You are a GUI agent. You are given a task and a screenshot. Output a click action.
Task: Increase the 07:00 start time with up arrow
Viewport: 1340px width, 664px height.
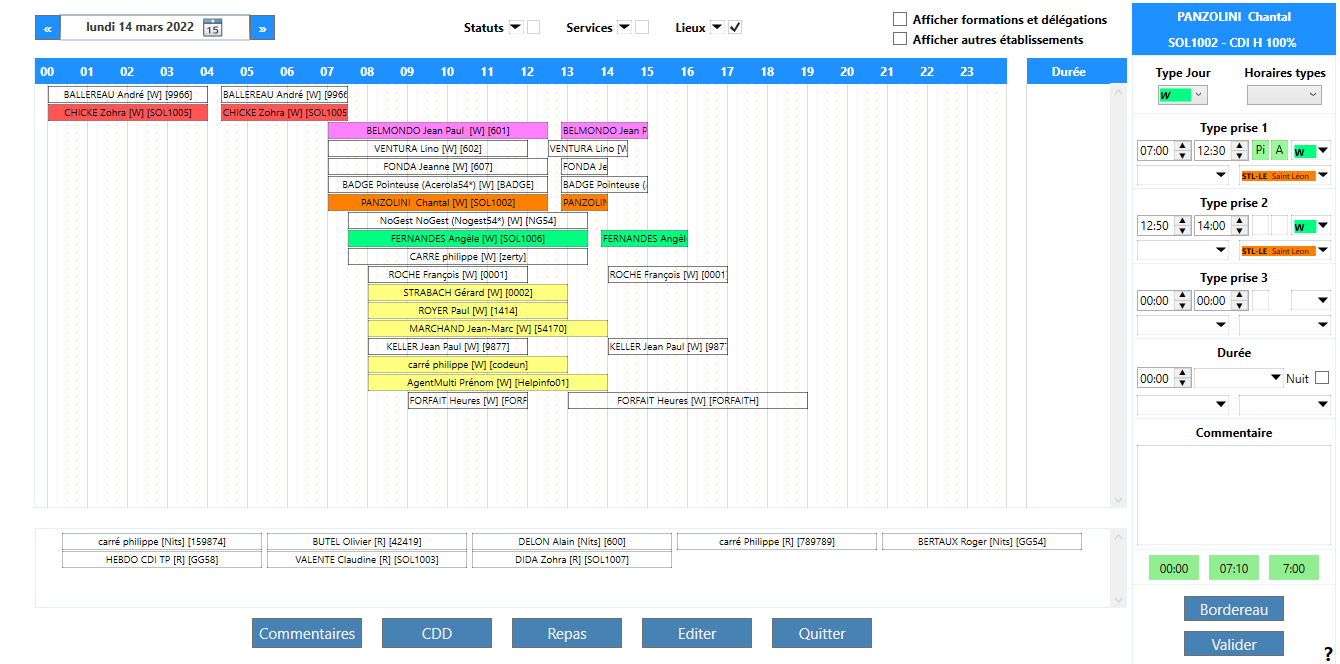pyautogui.click(x=1182, y=146)
